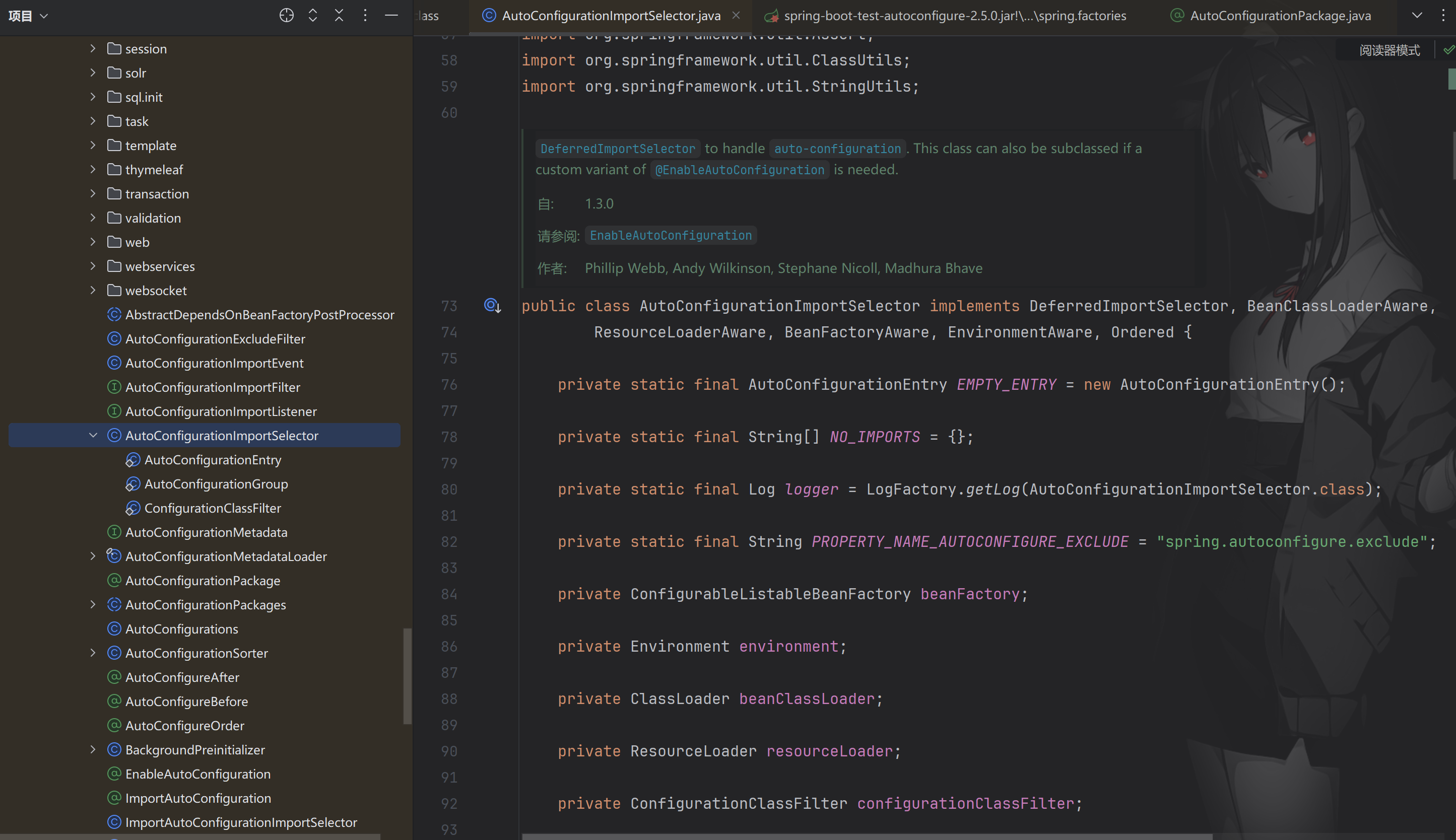Click the locate opened file crosshair icon
1456x840 pixels.
pos(286,16)
